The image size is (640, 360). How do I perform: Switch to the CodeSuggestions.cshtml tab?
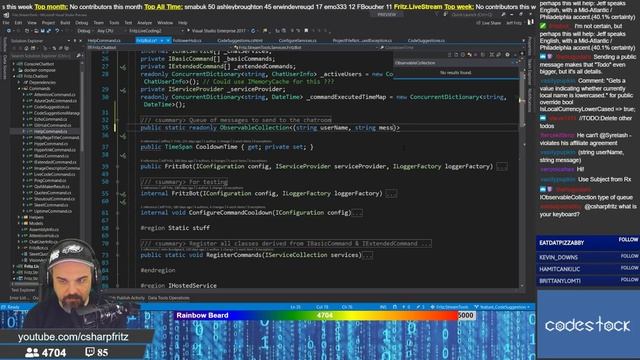point(240,40)
